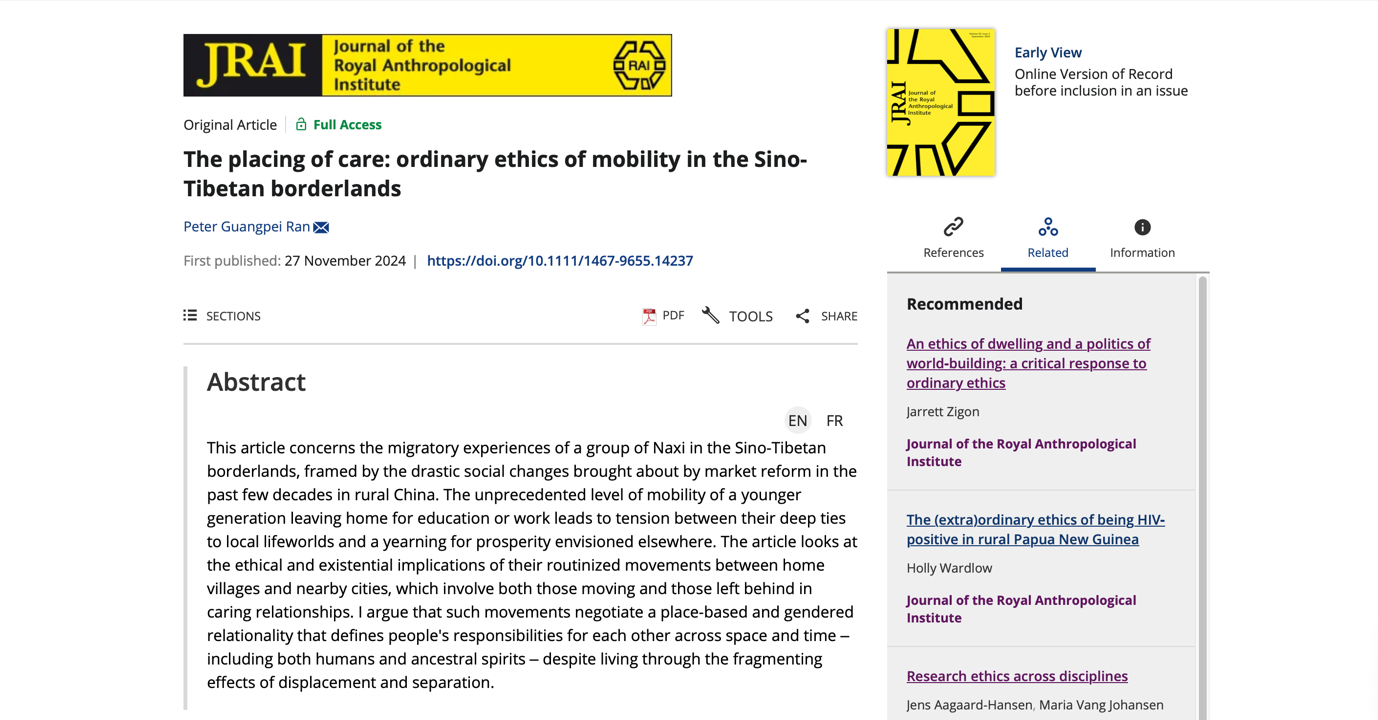
Task: Open author Peter Guangpei Ran's profile
Action: [x=246, y=227]
